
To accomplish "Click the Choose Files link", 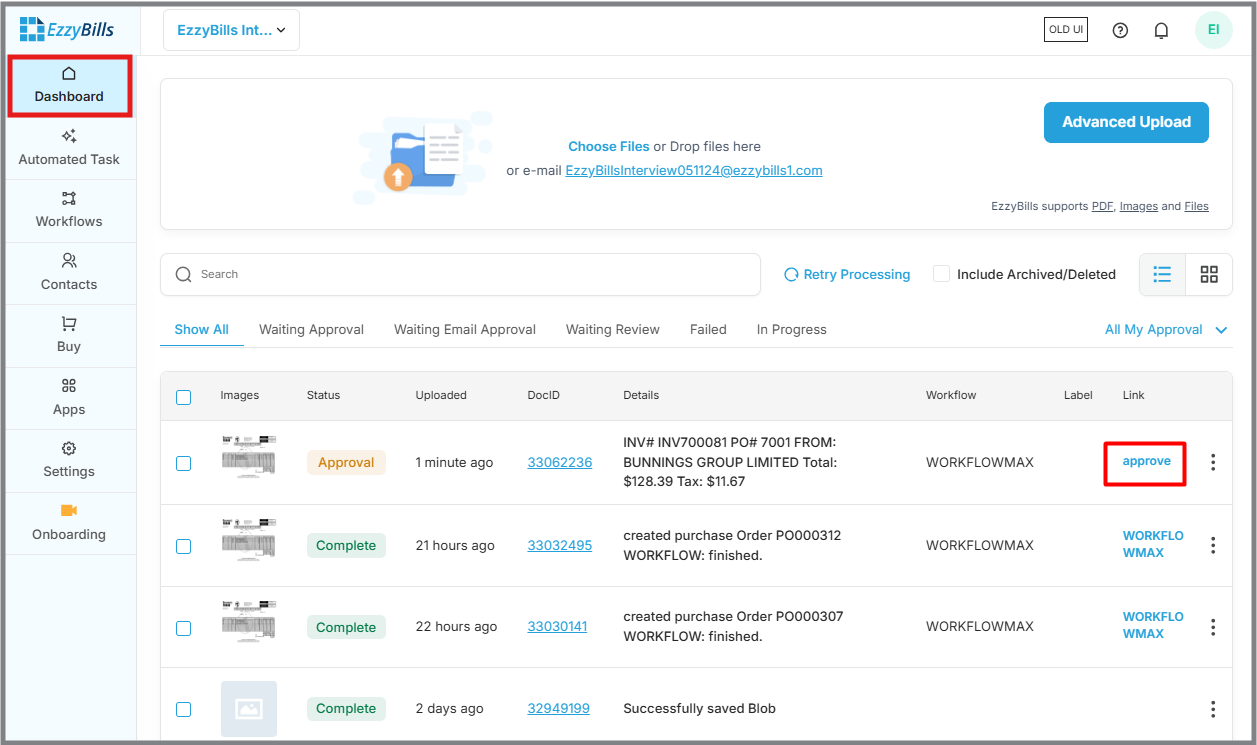I will (x=609, y=146).
